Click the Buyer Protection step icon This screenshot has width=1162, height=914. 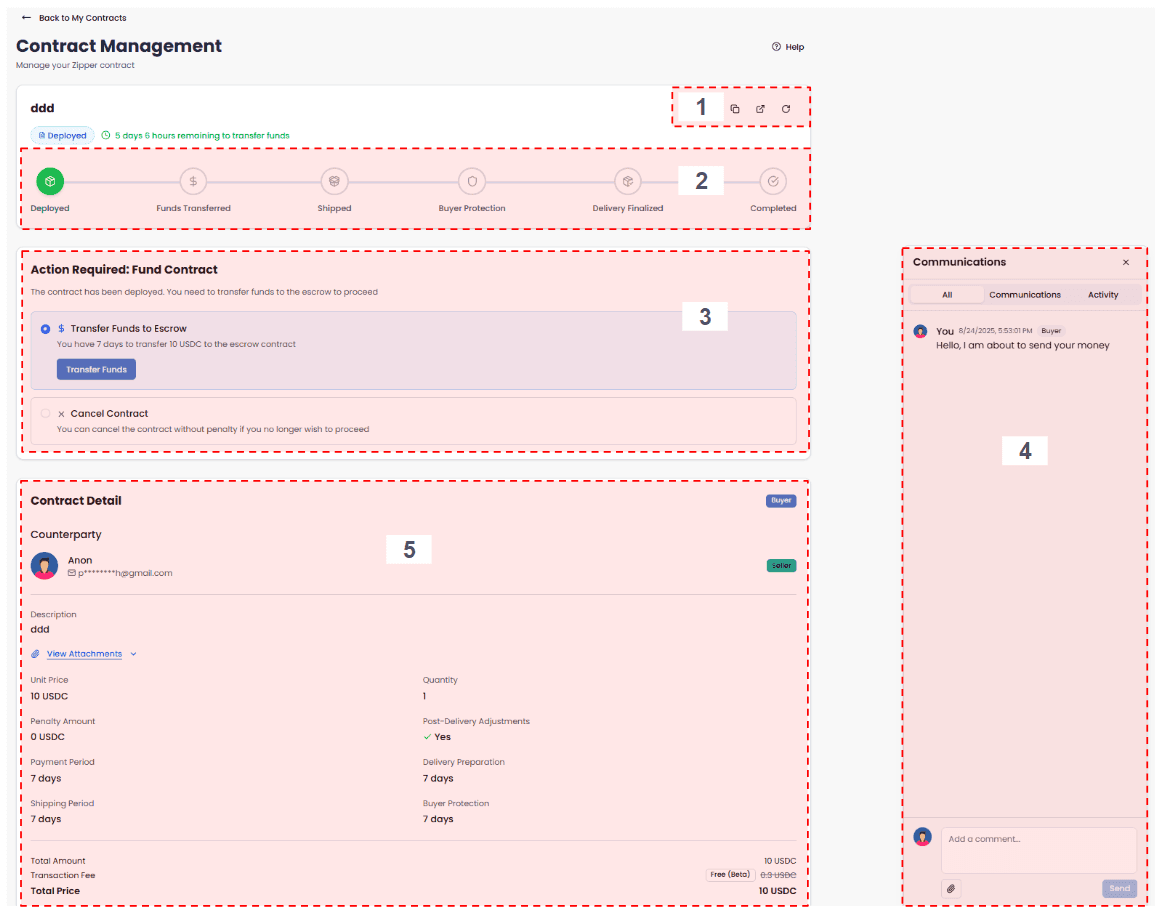(471, 181)
